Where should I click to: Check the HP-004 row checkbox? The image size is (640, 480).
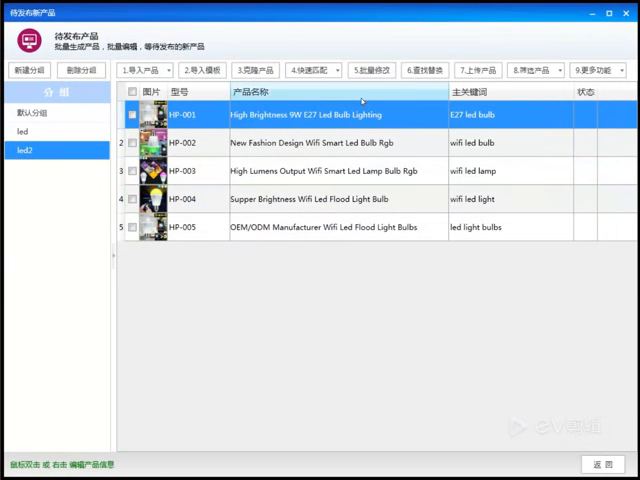132,199
